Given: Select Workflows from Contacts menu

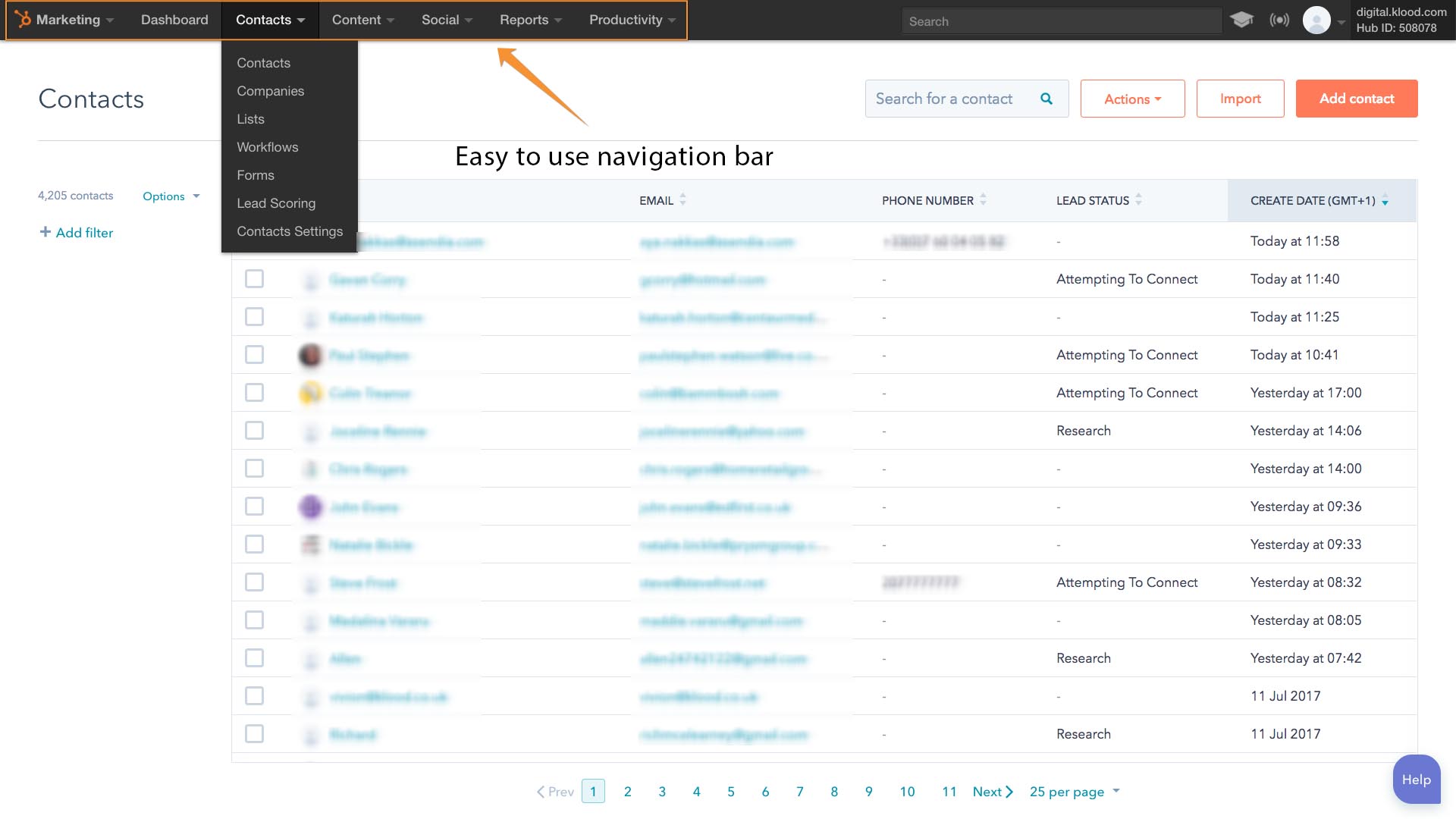Looking at the screenshot, I should pos(267,147).
